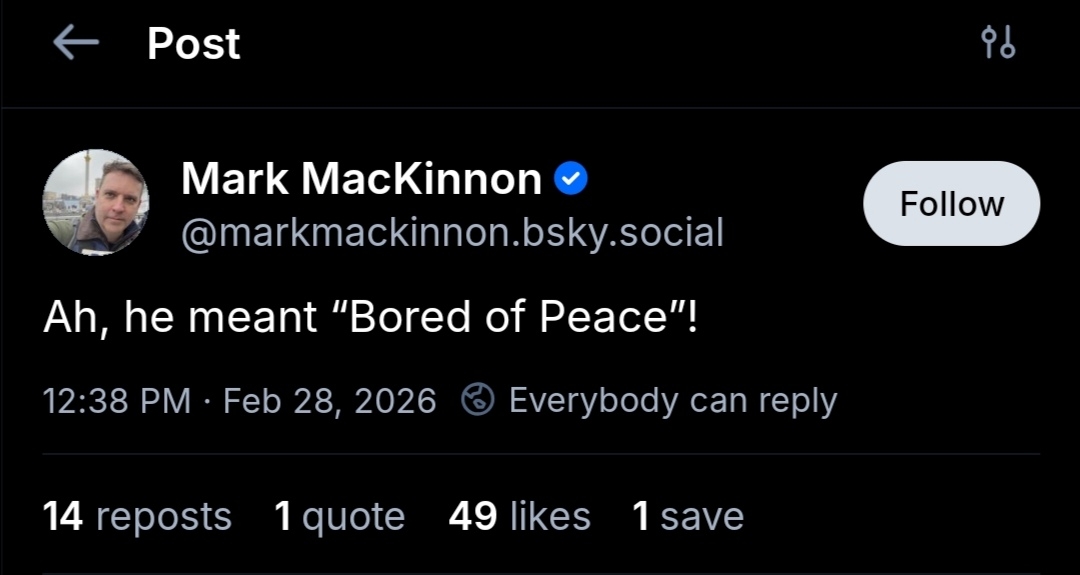Click the "Everybody can reply" label
The height and width of the screenshot is (575, 1080).
[673, 400]
